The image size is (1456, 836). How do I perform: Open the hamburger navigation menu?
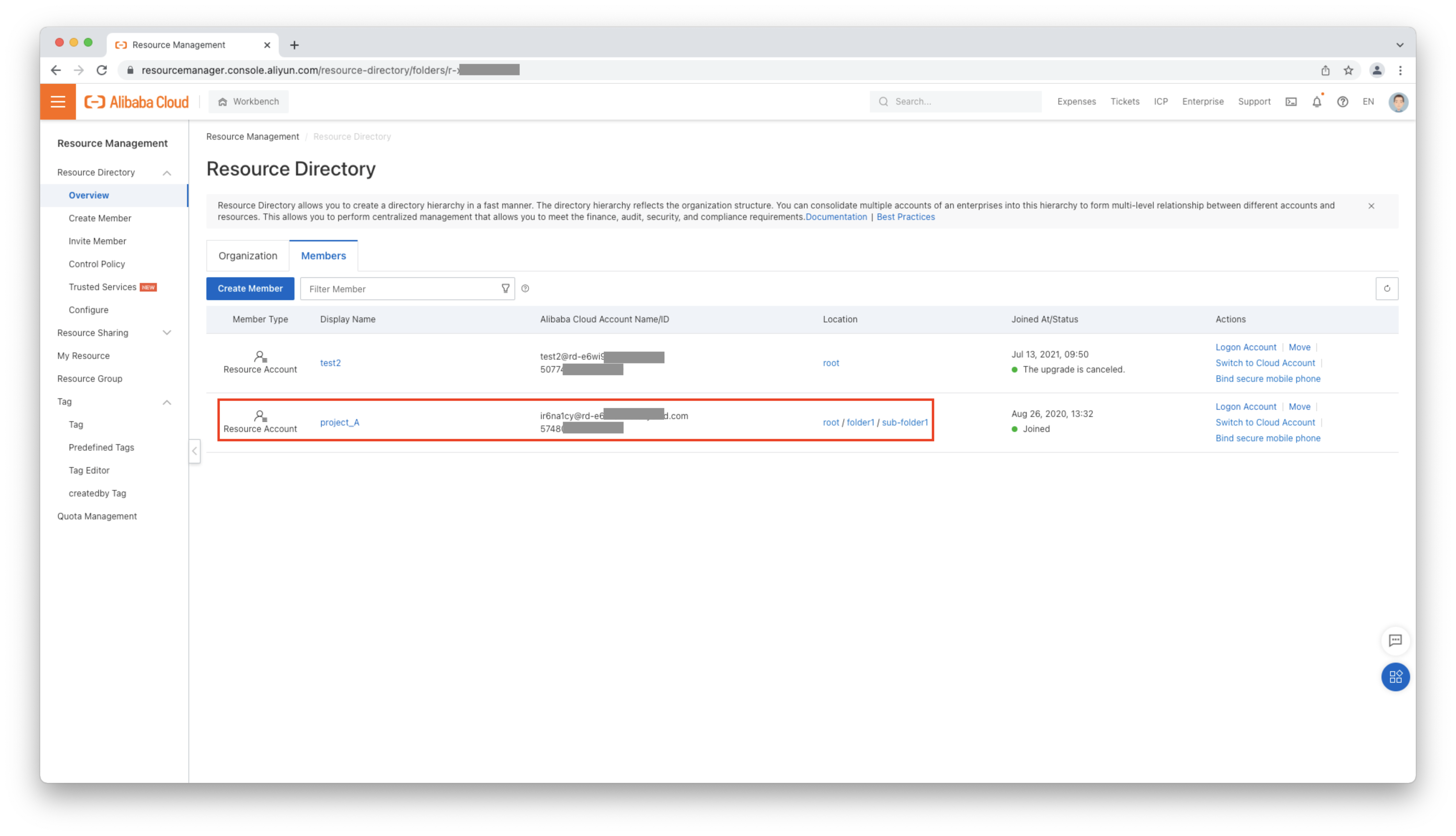tap(58, 102)
